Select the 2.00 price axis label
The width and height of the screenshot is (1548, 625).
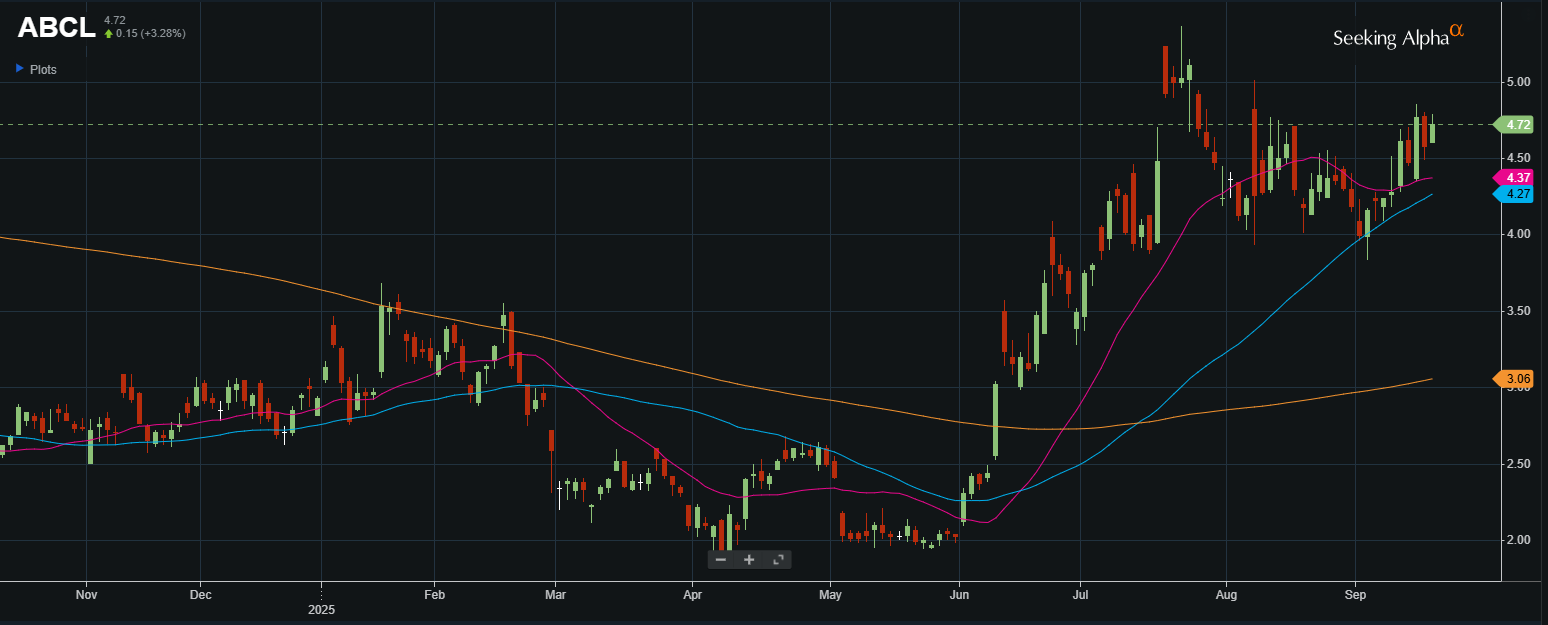pos(1518,540)
